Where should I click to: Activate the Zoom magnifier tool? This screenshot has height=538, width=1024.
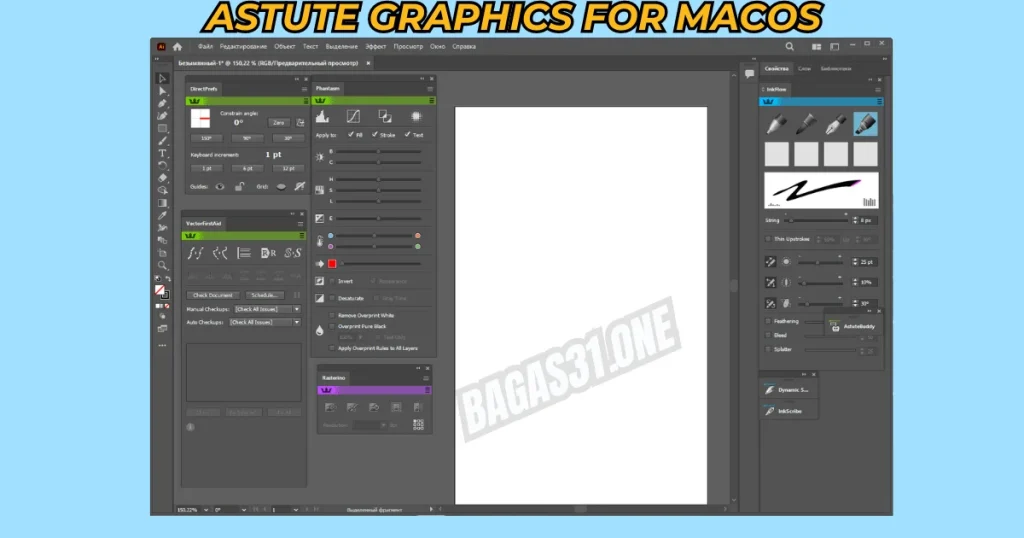coord(163,266)
